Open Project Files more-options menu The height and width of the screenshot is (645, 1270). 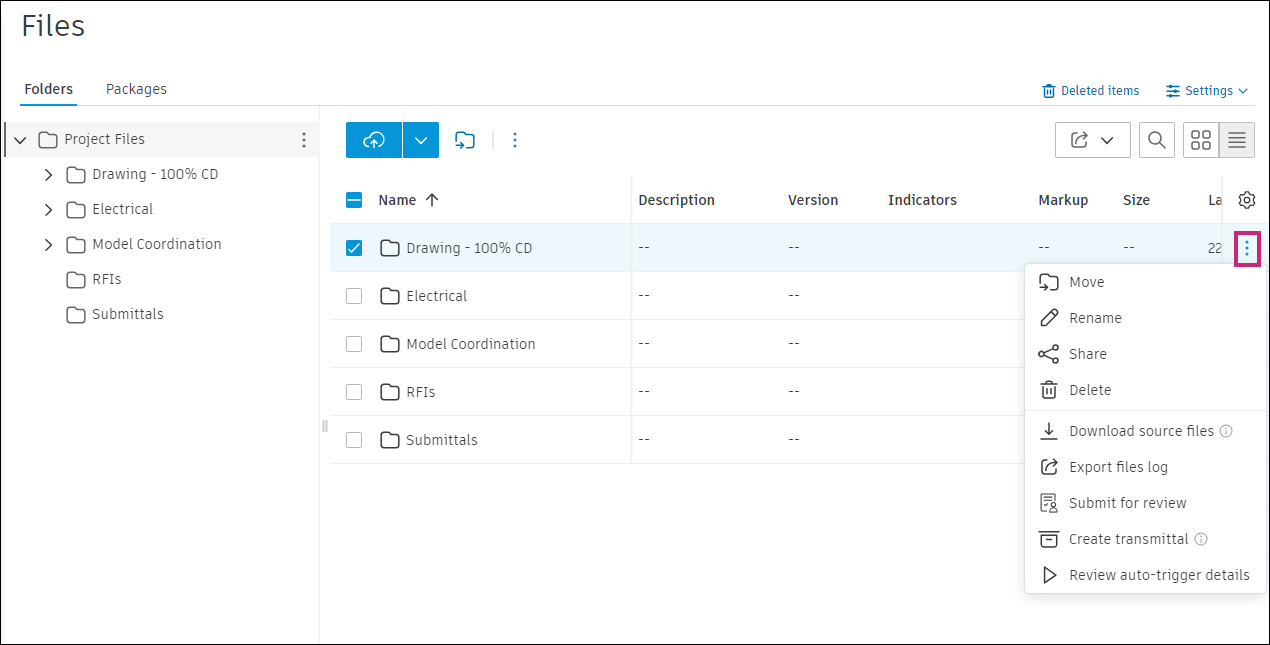[x=304, y=140]
